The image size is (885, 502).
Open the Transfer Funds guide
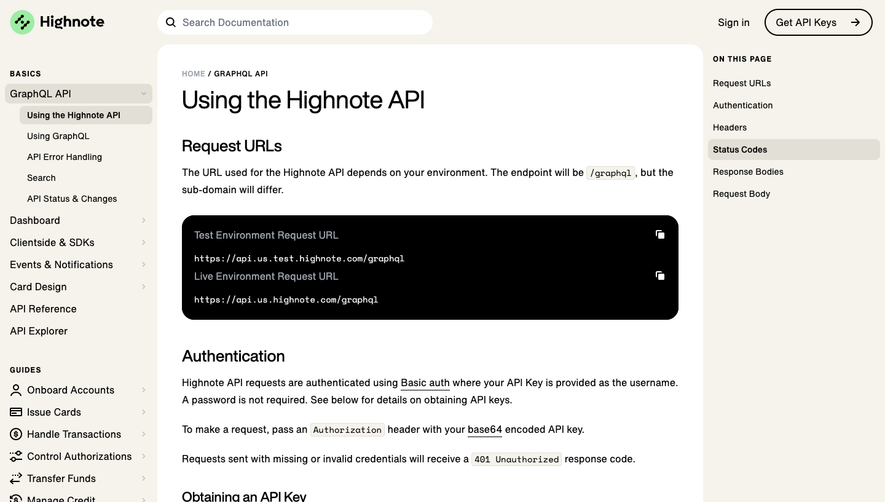[61, 478]
